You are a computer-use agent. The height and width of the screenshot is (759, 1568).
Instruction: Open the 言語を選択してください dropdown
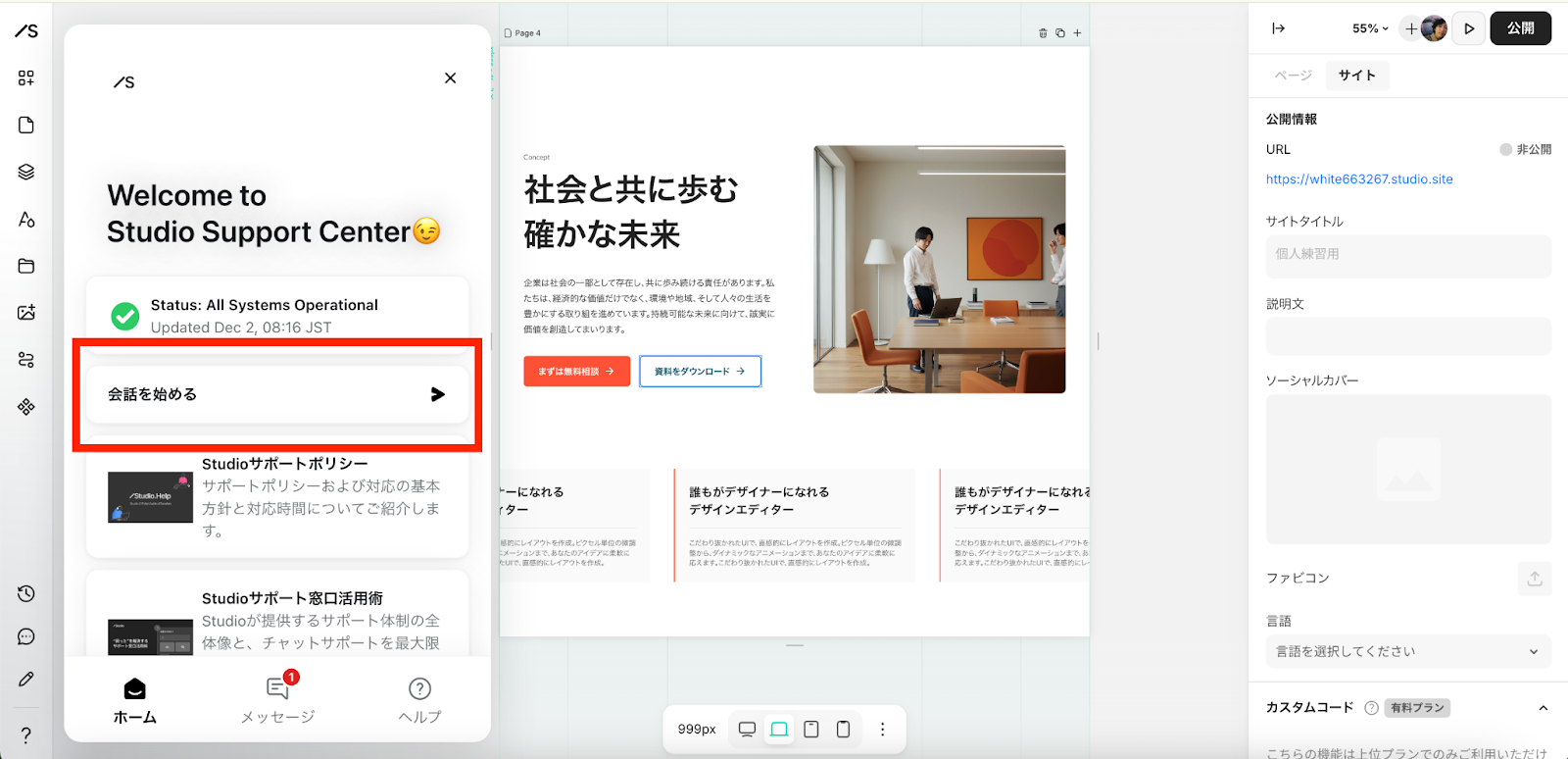[x=1408, y=651]
